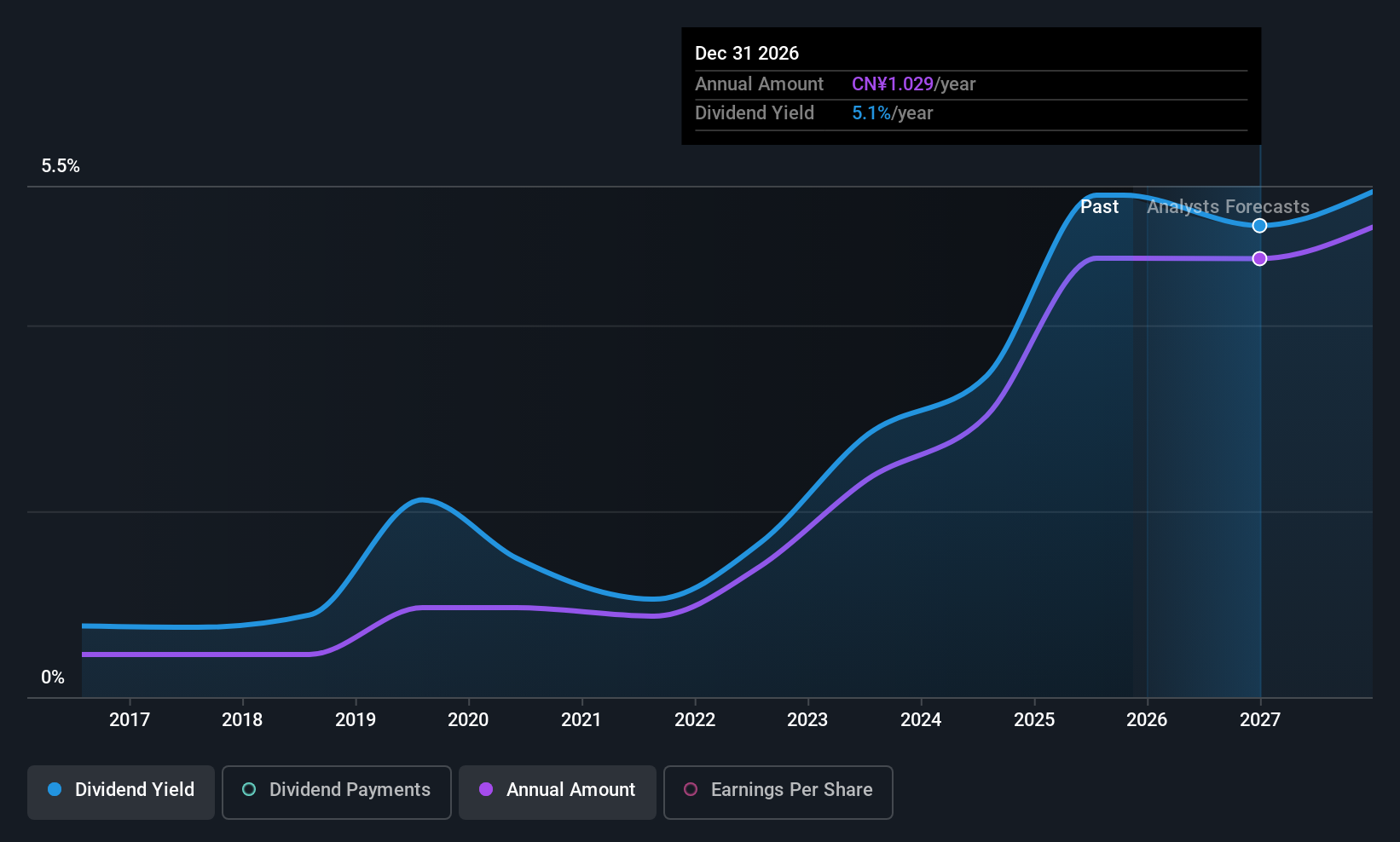Click the 5.5% axis label

[x=60, y=166]
